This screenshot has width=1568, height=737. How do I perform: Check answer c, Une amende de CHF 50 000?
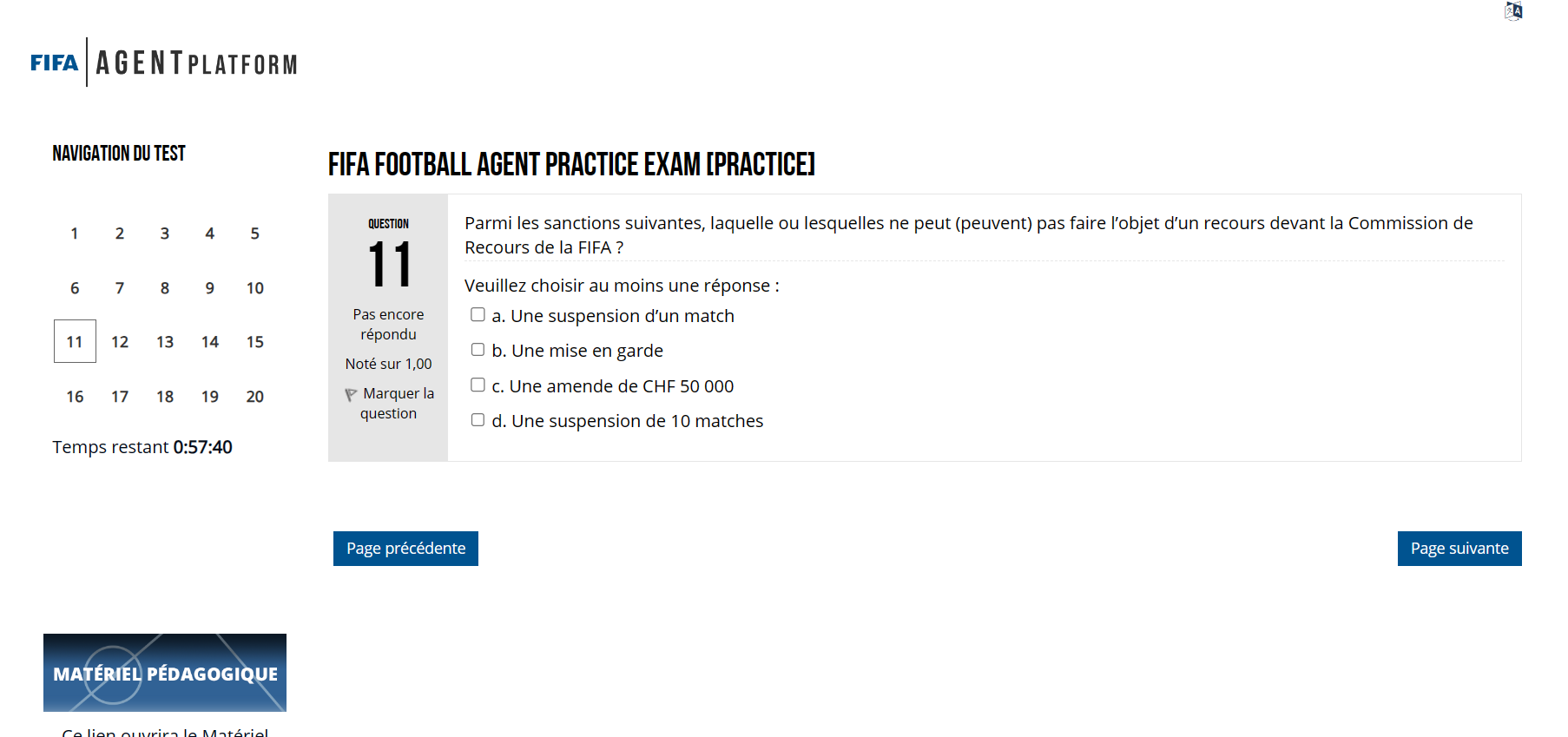click(x=478, y=385)
